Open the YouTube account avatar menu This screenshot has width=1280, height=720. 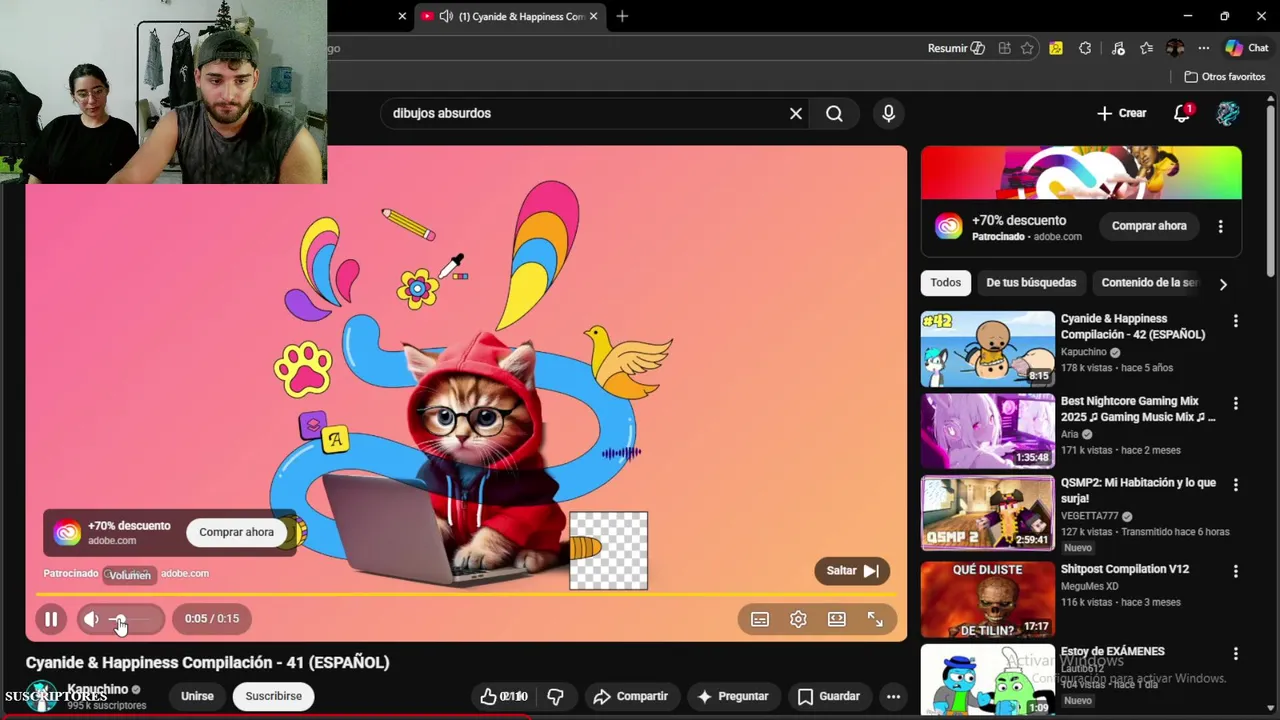pos(1228,113)
